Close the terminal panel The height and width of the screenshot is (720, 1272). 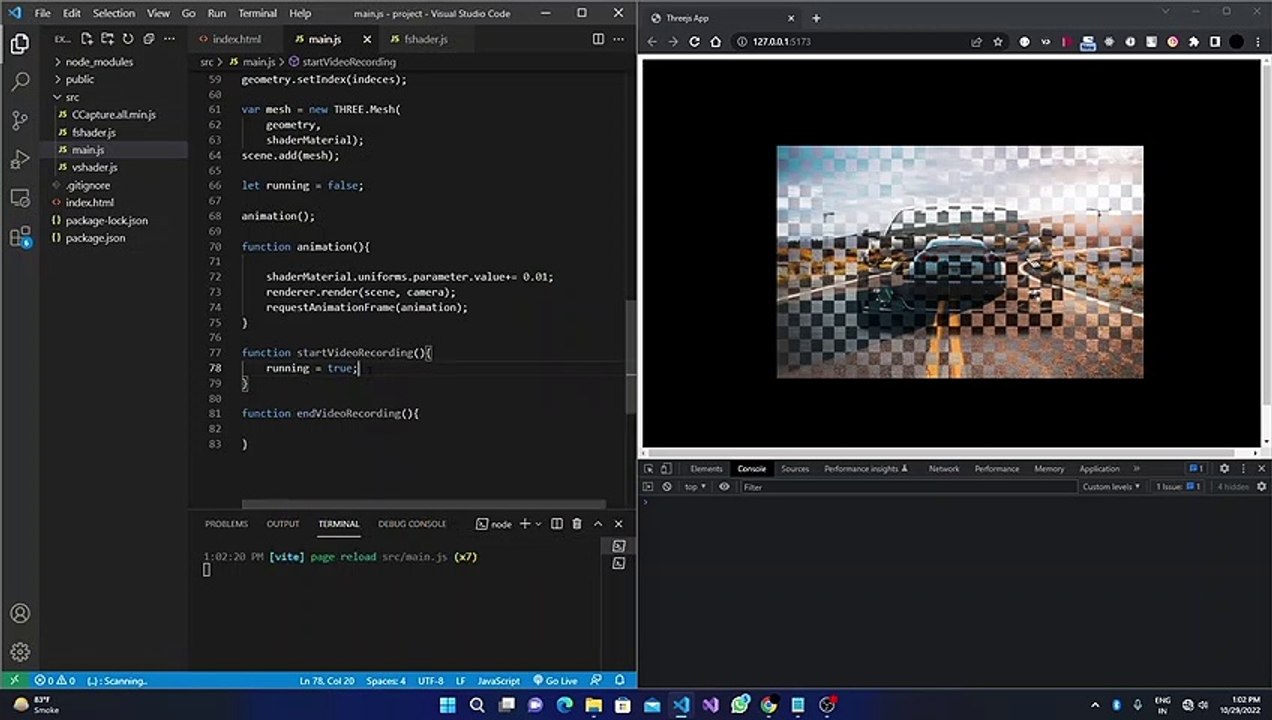point(618,523)
